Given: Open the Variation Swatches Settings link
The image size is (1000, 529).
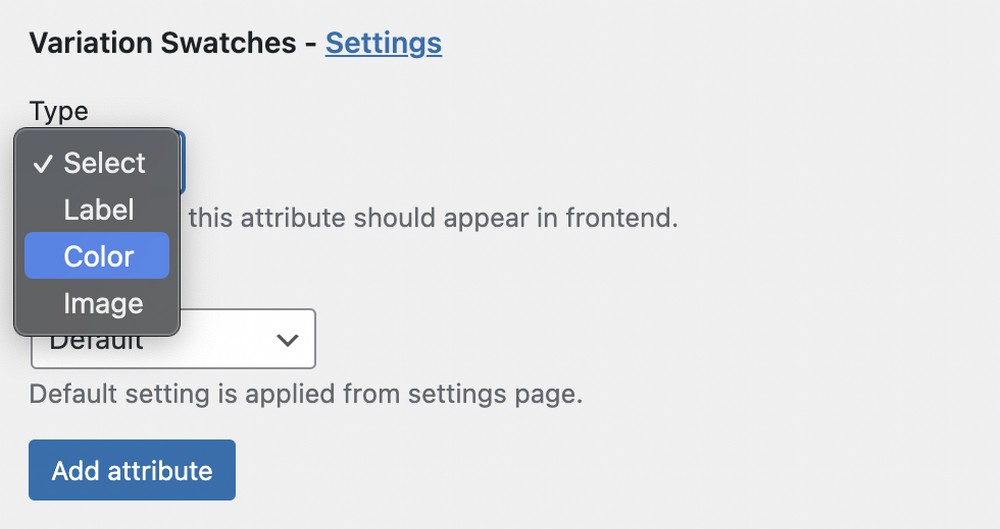Looking at the screenshot, I should [383, 43].
